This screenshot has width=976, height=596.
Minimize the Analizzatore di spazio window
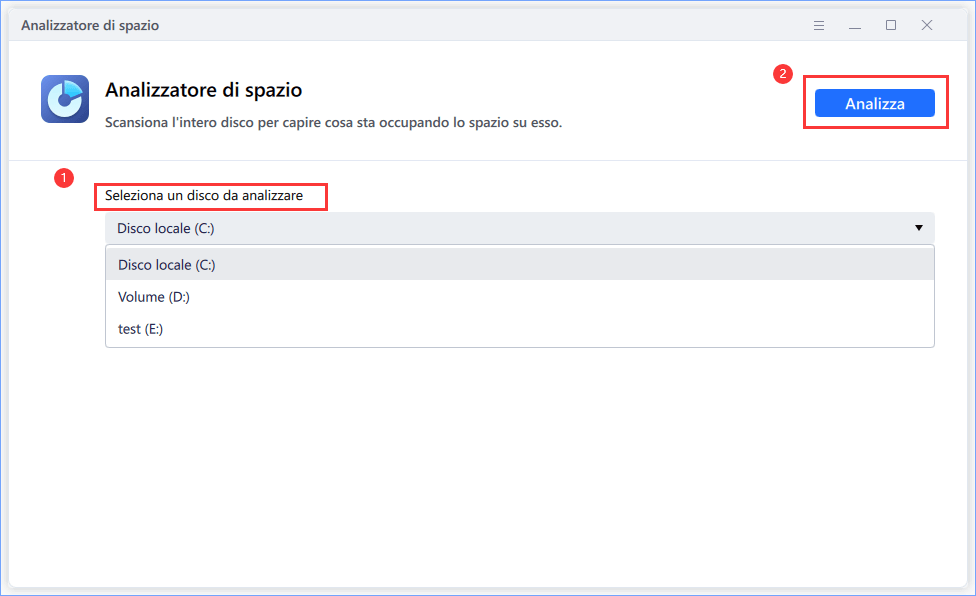coord(855,26)
